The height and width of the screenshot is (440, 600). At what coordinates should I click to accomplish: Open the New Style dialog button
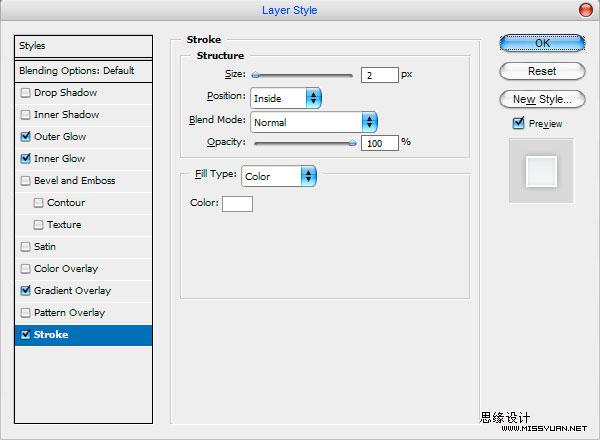(x=542, y=99)
